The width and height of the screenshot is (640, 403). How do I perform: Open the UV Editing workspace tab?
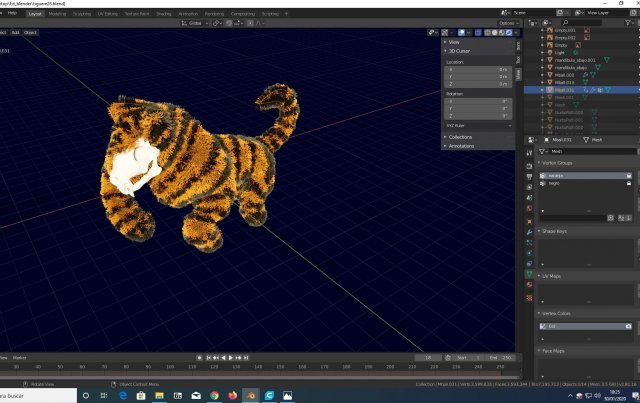(108, 13)
